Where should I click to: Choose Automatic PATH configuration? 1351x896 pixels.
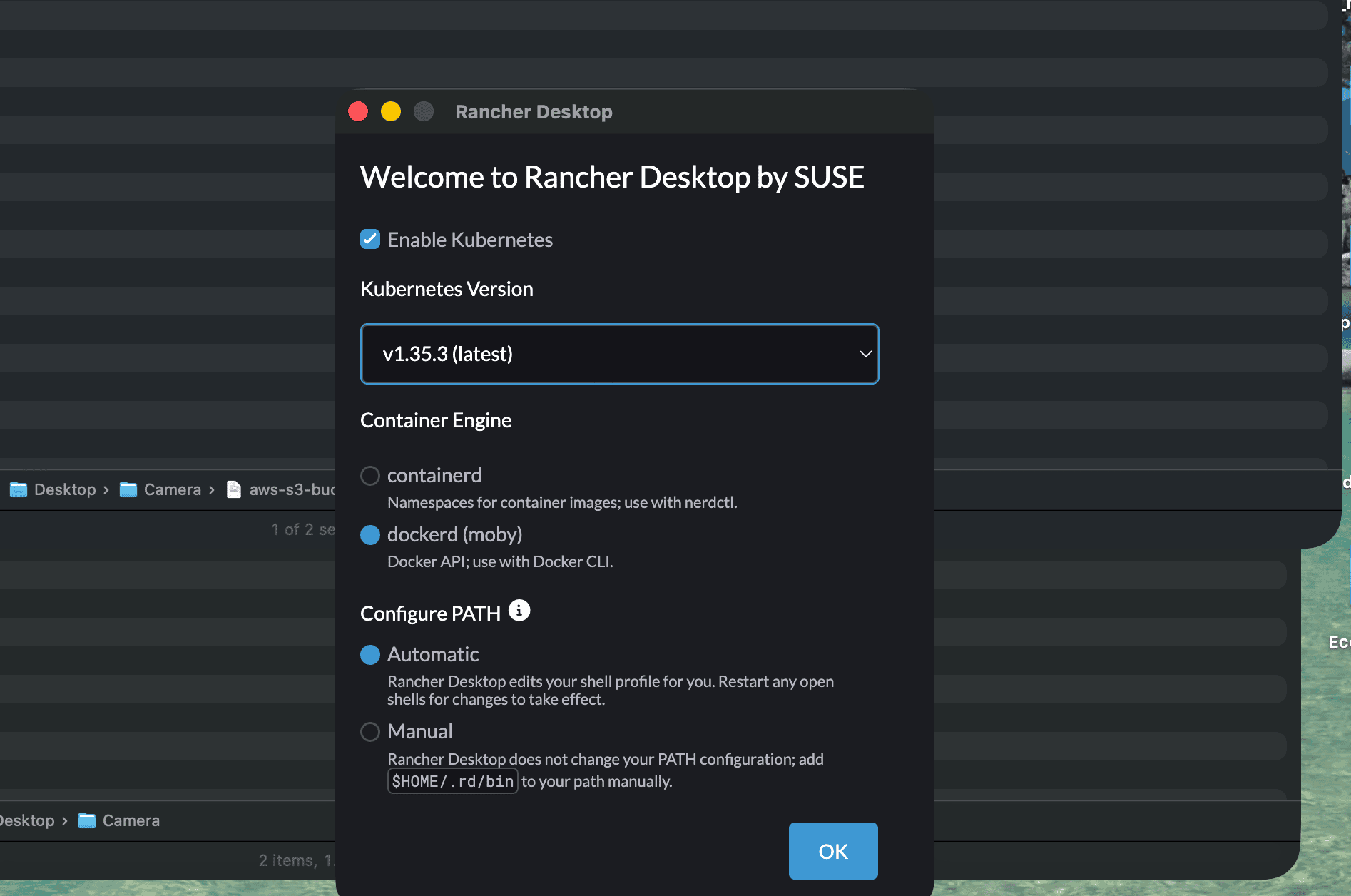pyautogui.click(x=369, y=654)
